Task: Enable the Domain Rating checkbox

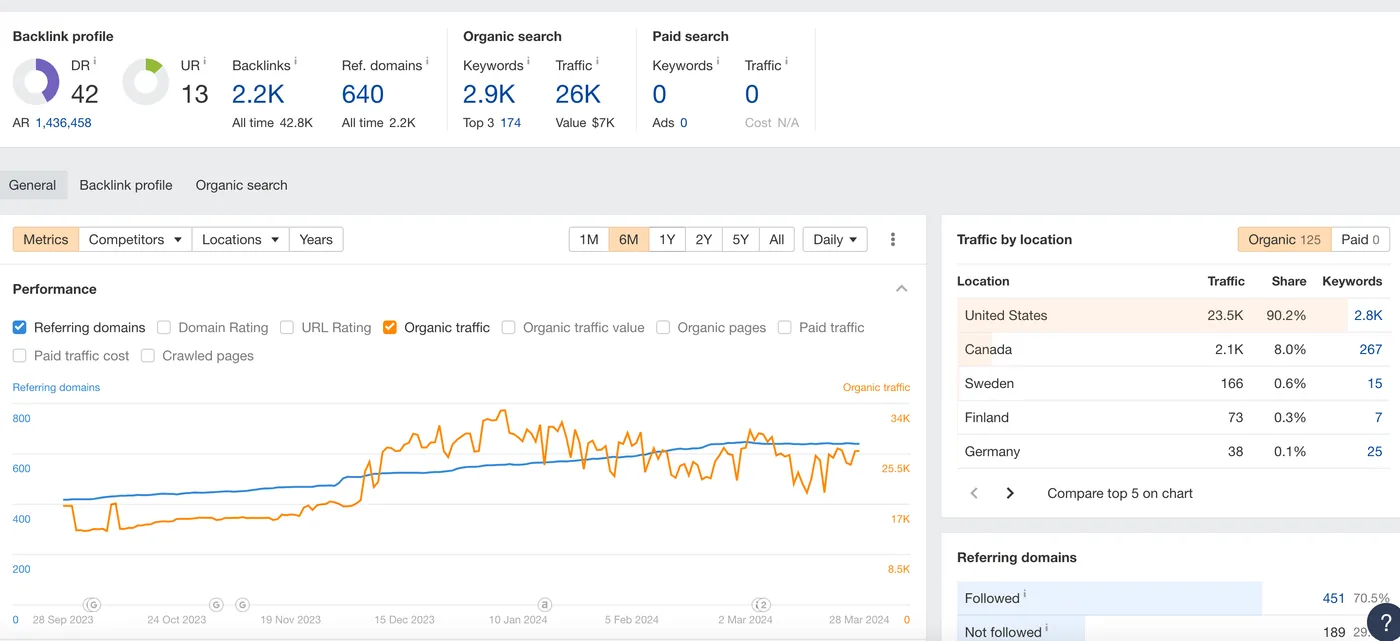Action: pyautogui.click(x=164, y=327)
